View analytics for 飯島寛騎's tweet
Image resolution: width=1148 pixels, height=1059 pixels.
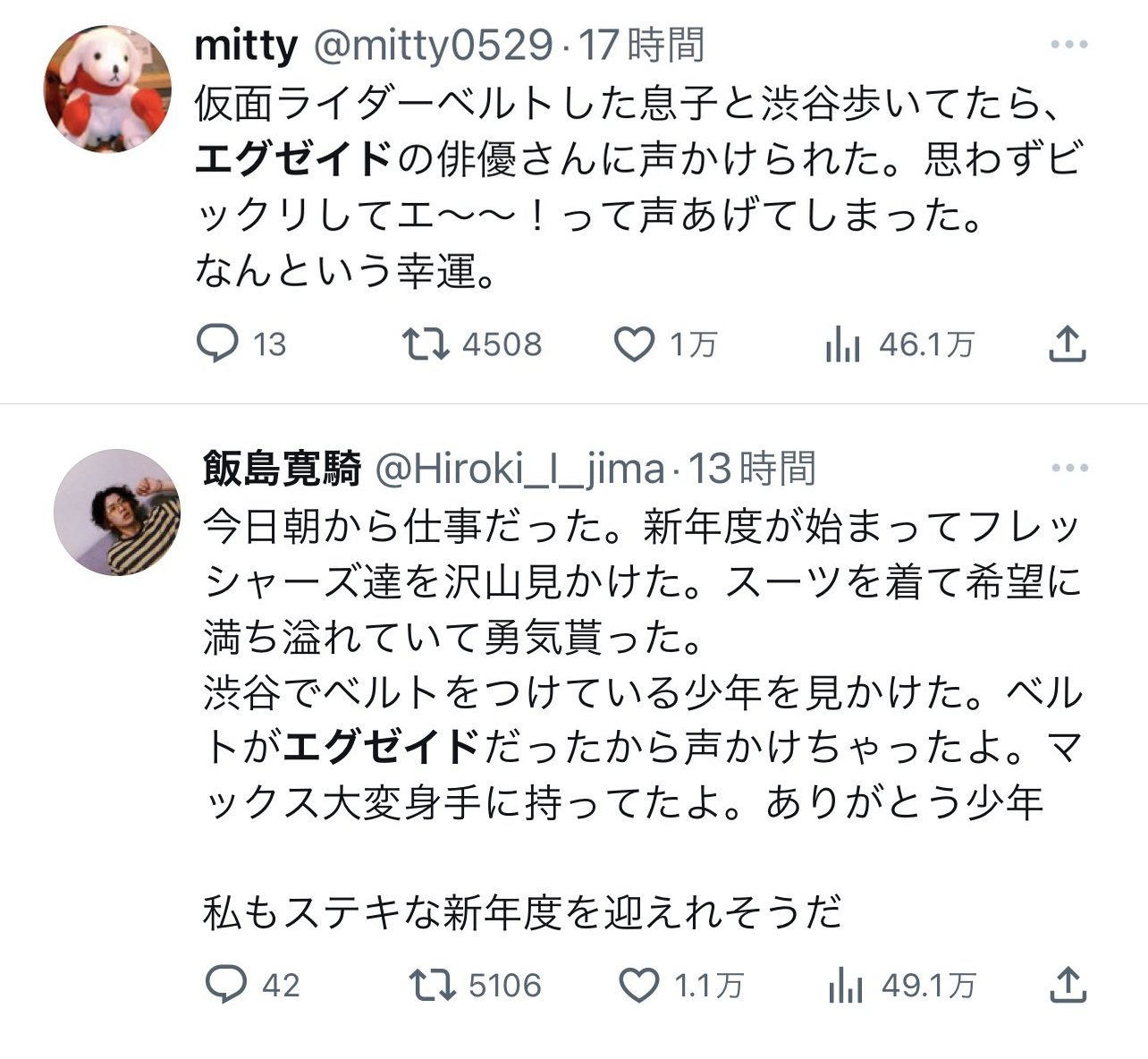click(x=846, y=986)
